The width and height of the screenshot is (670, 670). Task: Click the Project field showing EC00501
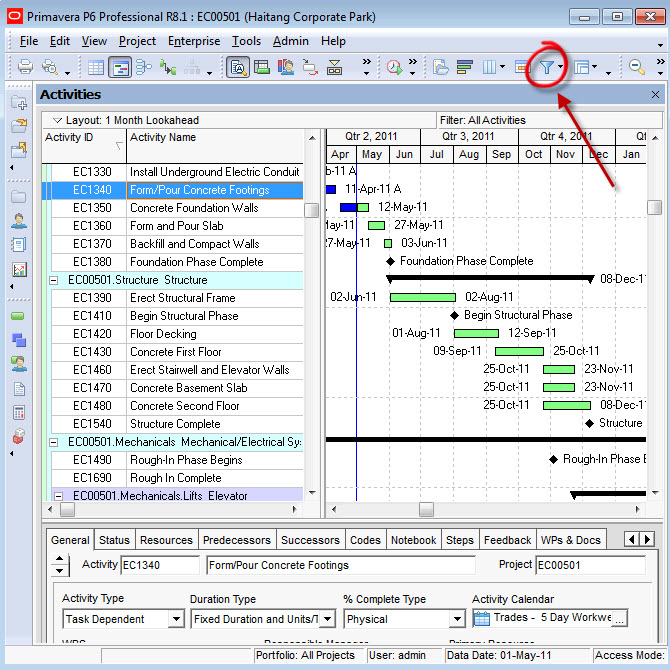[591, 565]
